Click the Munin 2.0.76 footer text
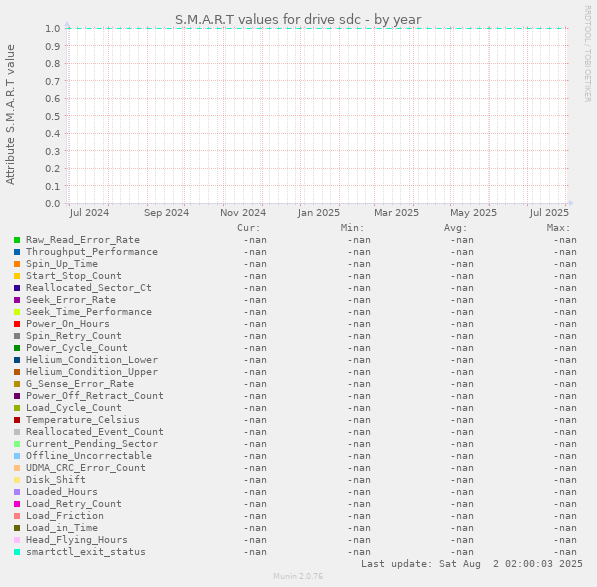 [x=298, y=576]
